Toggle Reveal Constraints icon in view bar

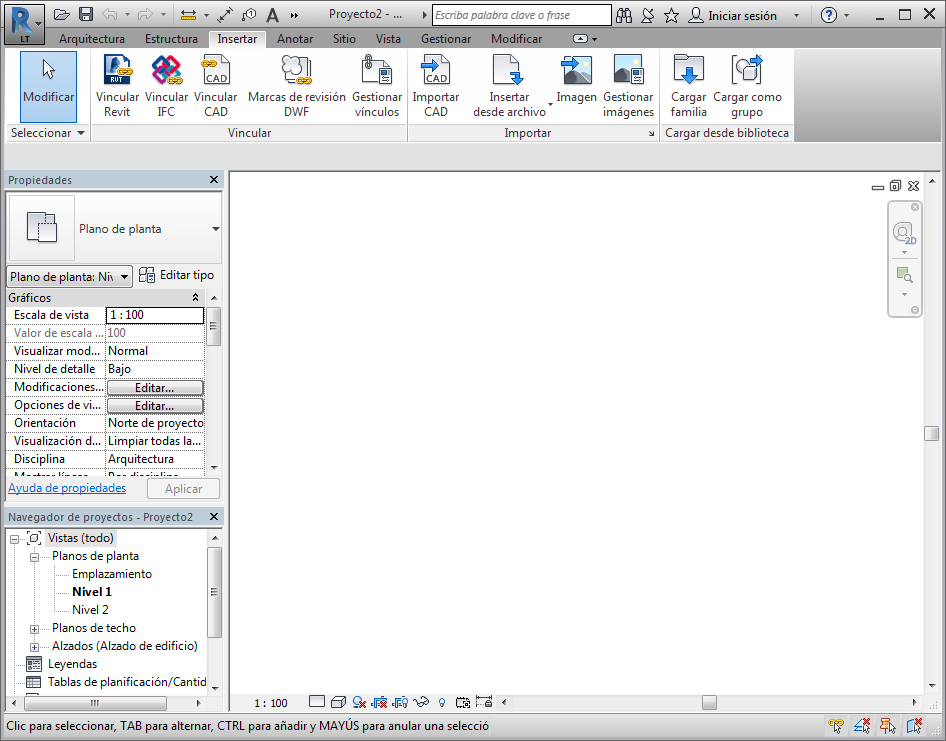coord(484,701)
